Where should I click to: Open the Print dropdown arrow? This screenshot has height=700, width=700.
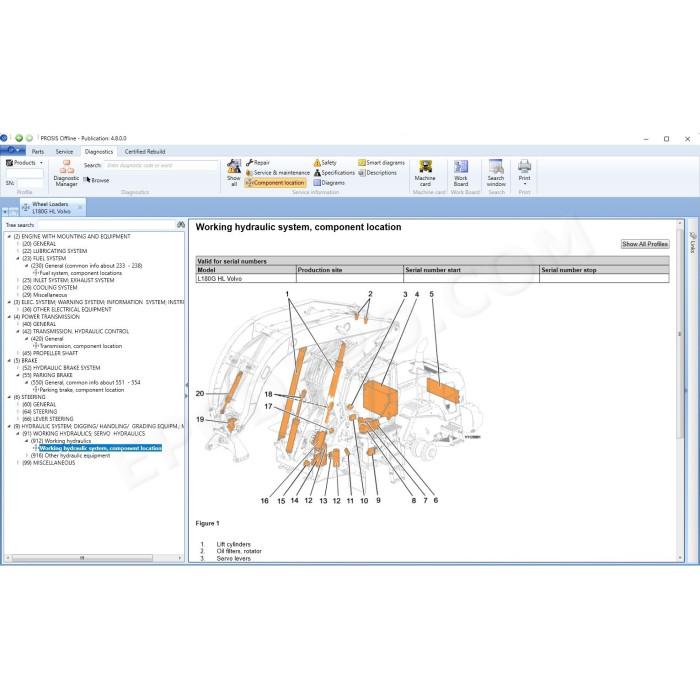tap(525, 184)
